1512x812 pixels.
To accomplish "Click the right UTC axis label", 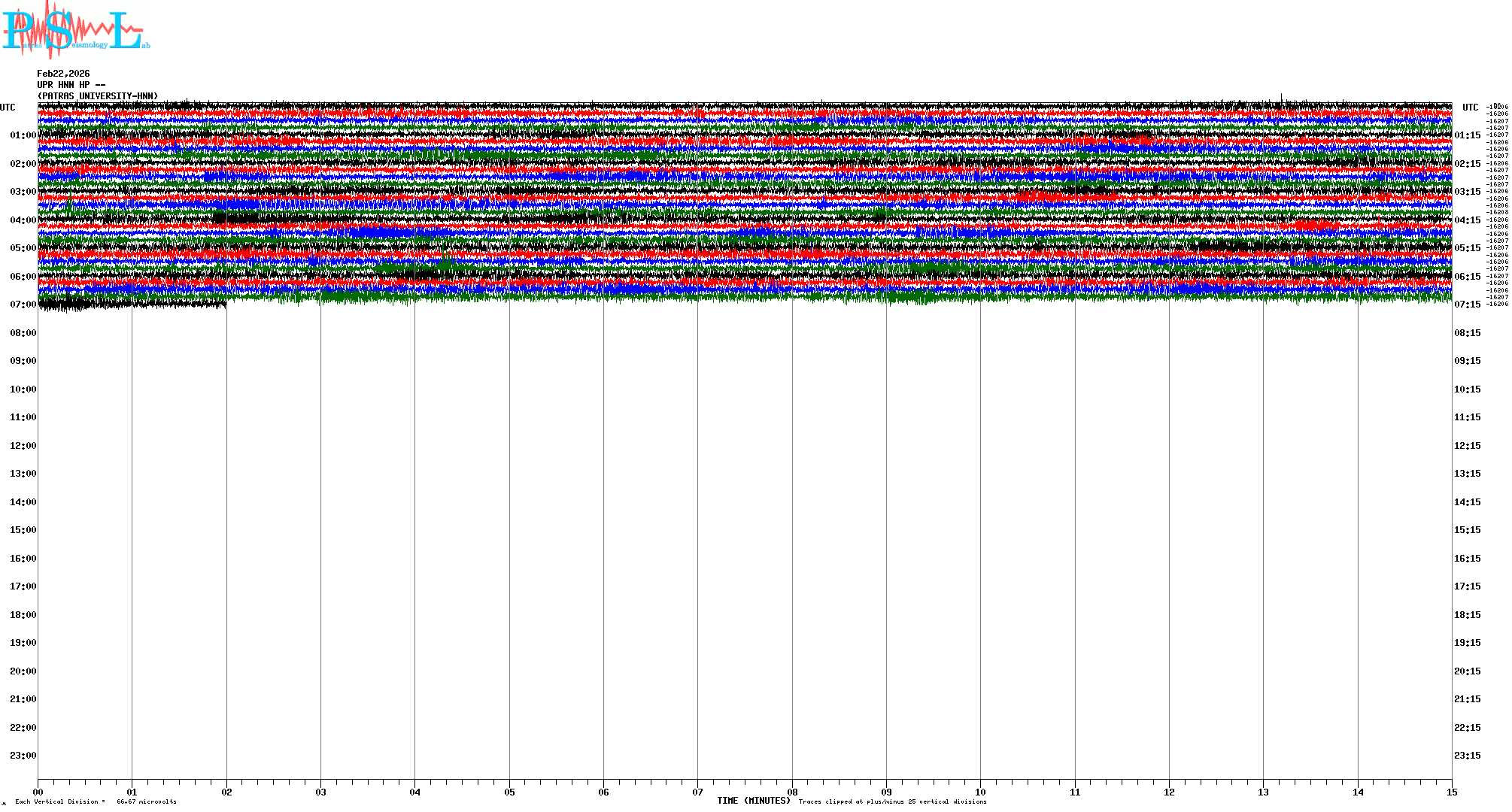I will pos(1470,108).
